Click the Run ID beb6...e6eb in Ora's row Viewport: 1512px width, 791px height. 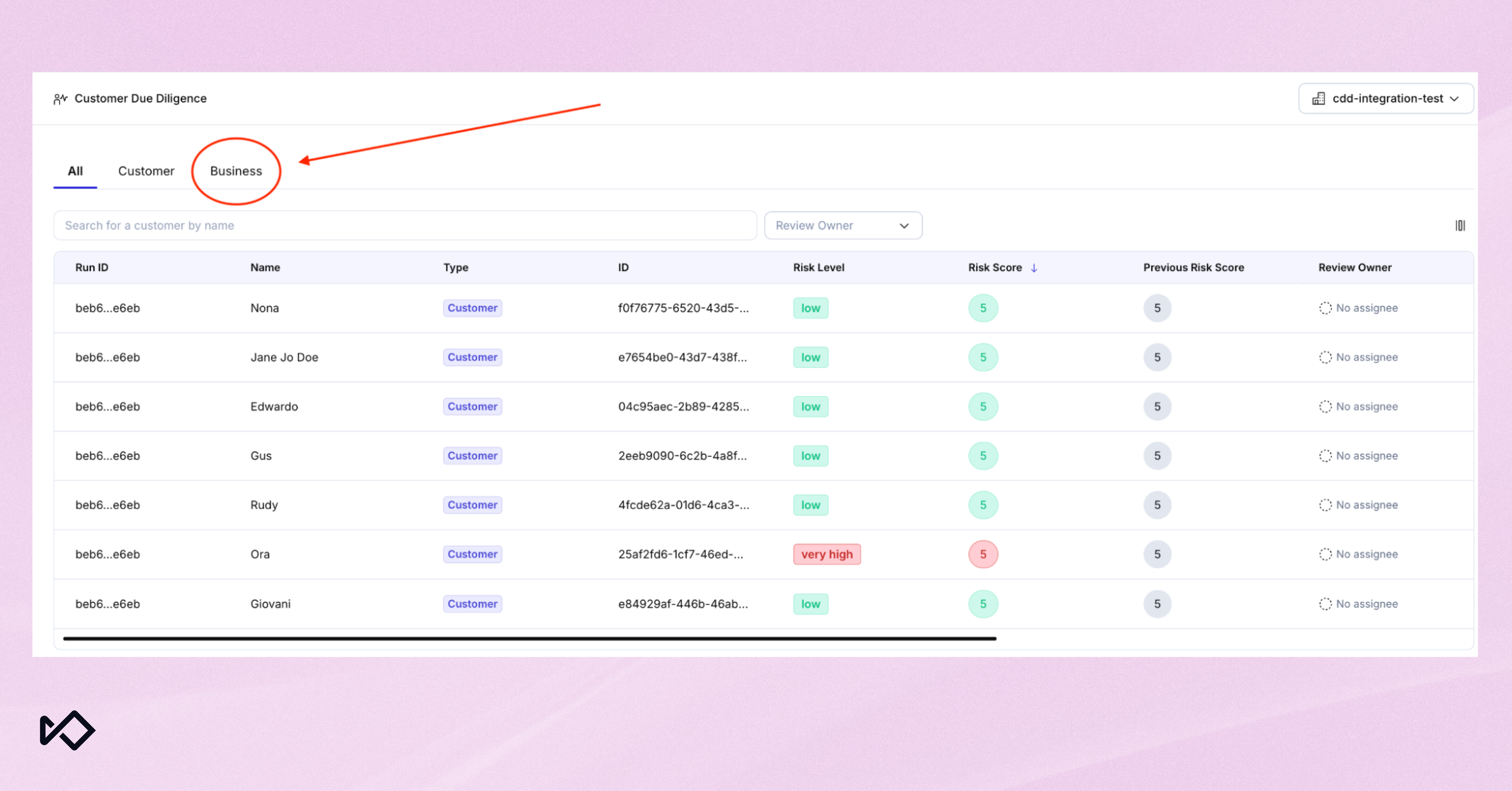pyautogui.click(x=107, y=554)
